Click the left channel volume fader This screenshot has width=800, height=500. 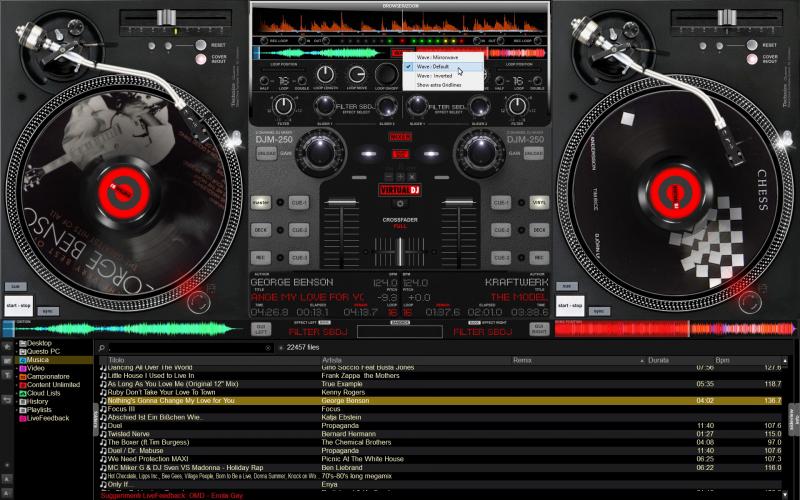click(341, 203)
